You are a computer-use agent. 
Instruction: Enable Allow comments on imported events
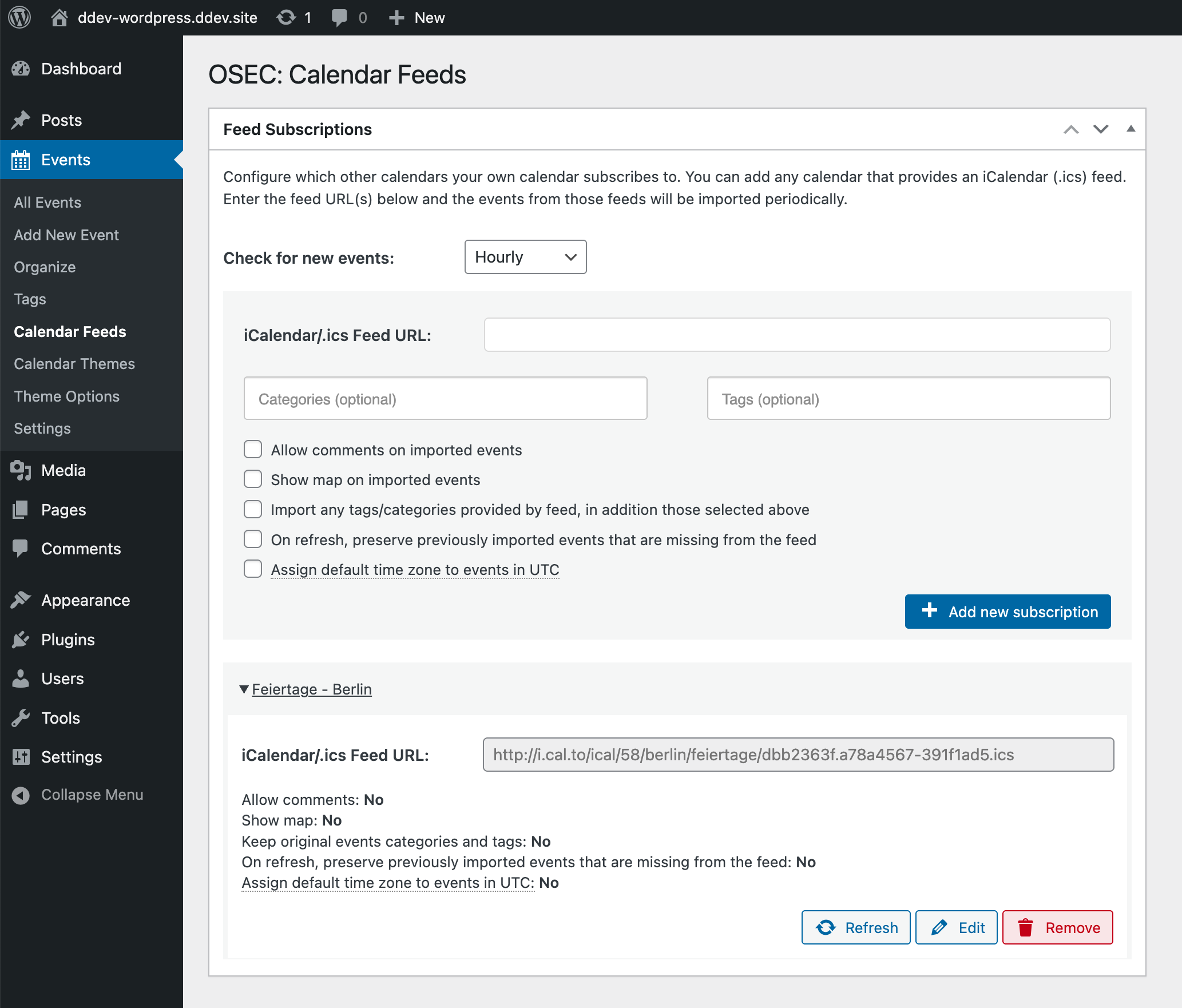pyautogui.click(x=253, y=450)
